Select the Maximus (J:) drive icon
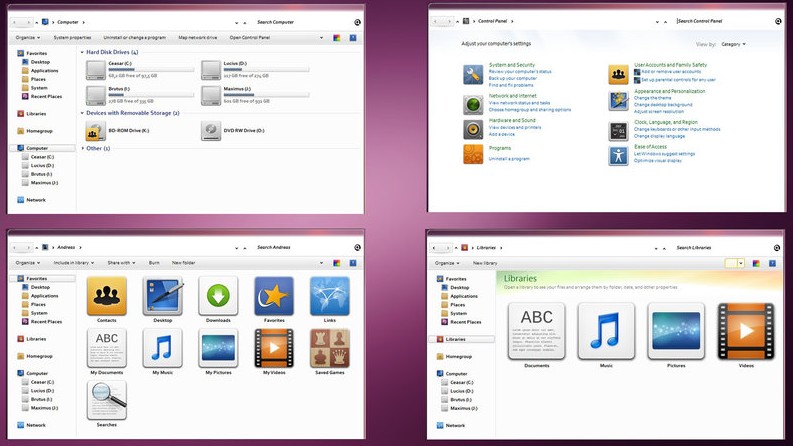 [211, 96]
